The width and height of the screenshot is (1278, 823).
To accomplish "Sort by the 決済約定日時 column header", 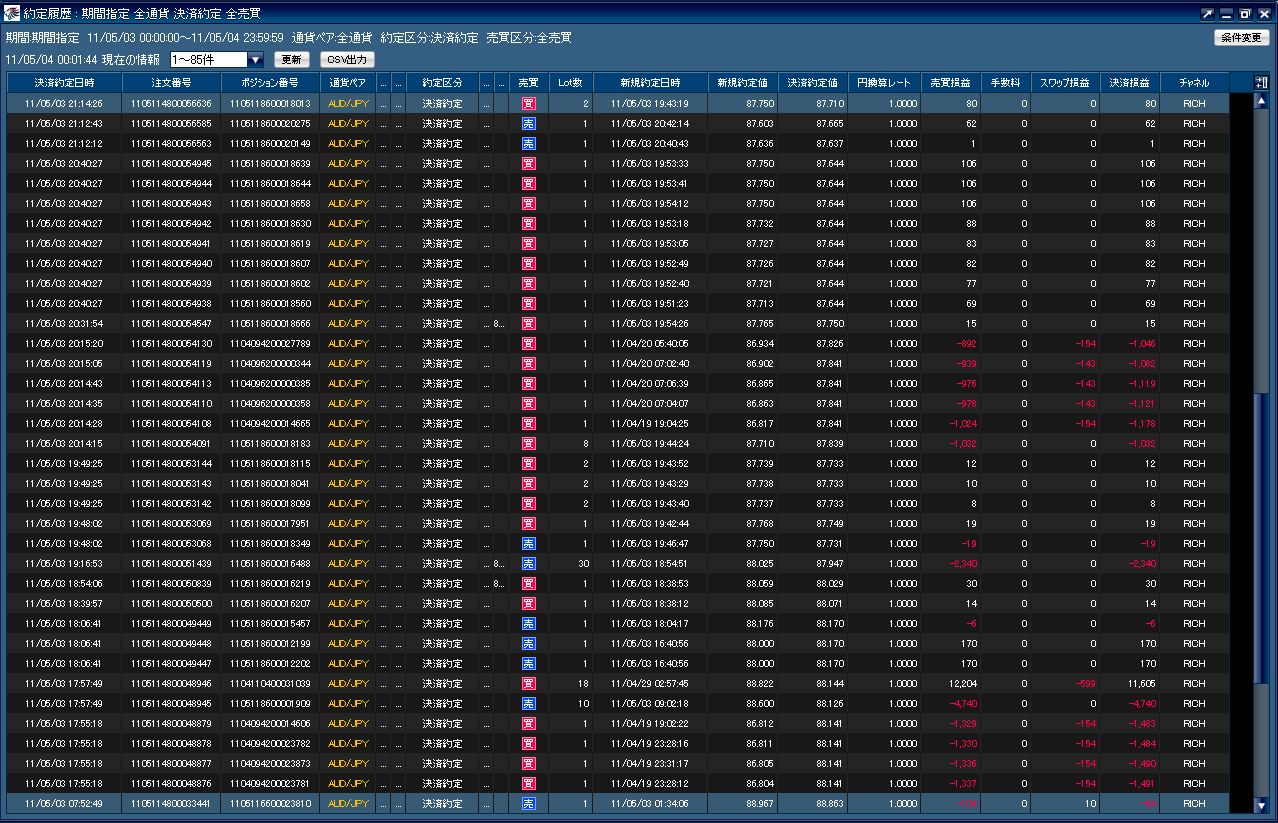I will [64, 83].
